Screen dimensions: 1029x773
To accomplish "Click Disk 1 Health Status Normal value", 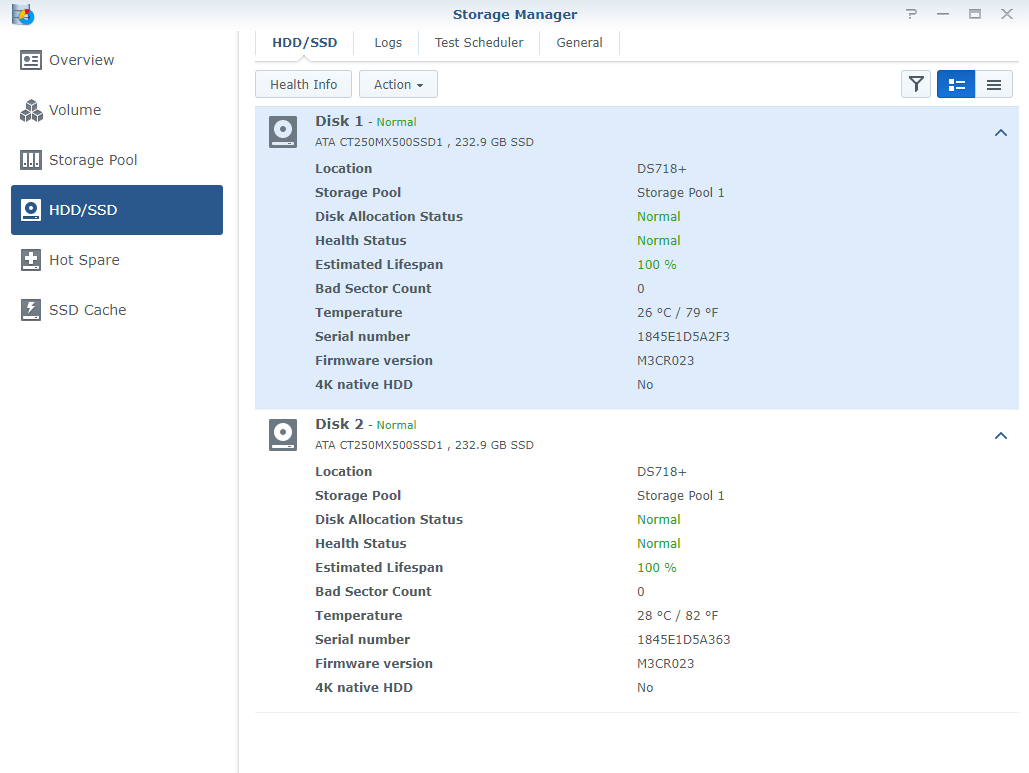I will coord(658,241).
